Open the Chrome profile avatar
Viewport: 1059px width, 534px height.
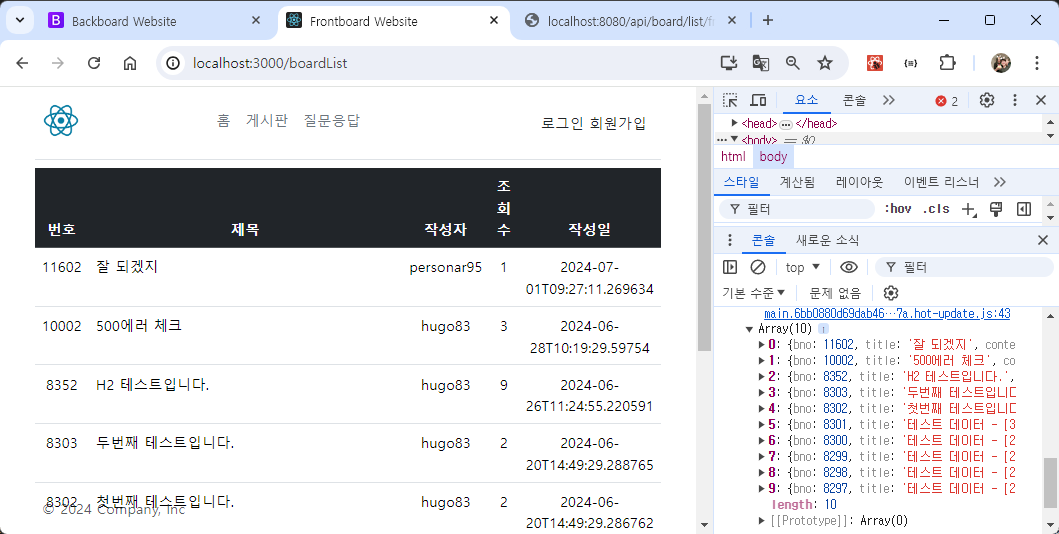point(1001,63)
